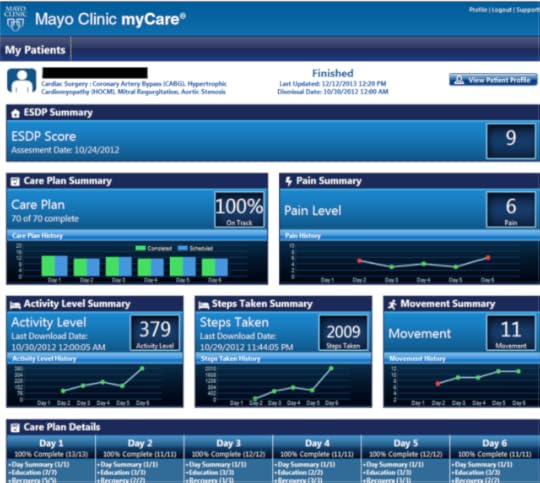This screenshot has height=483, width=540.
Task: Click the "Assessment Date: 10/24/2012" text
Action: (65, 150)
